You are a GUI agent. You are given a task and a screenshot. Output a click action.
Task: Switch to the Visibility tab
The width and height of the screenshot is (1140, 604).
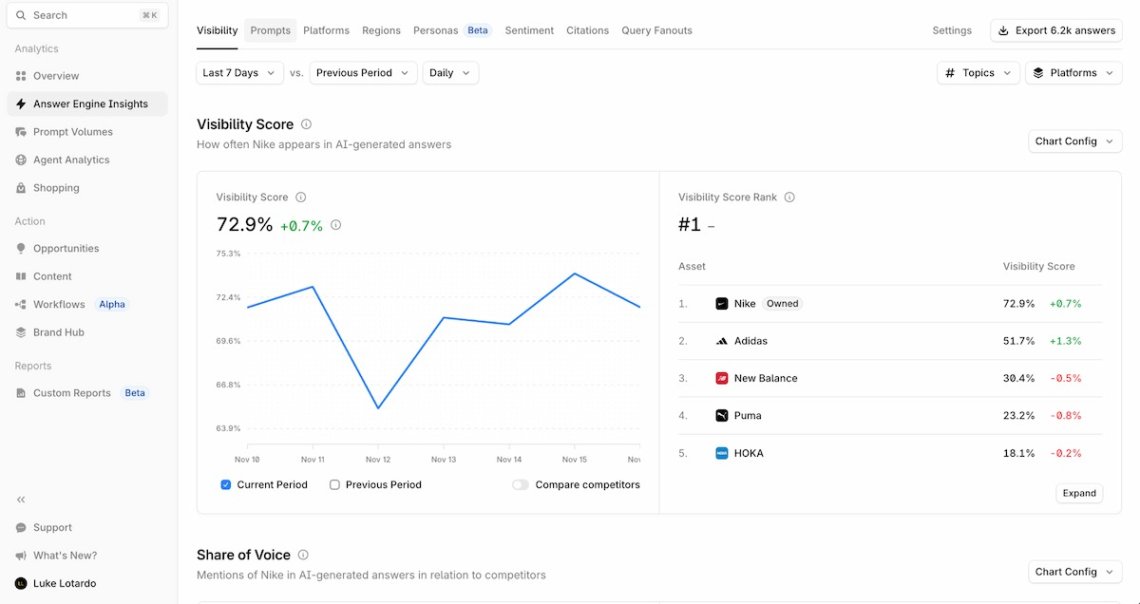click(217, 31)
